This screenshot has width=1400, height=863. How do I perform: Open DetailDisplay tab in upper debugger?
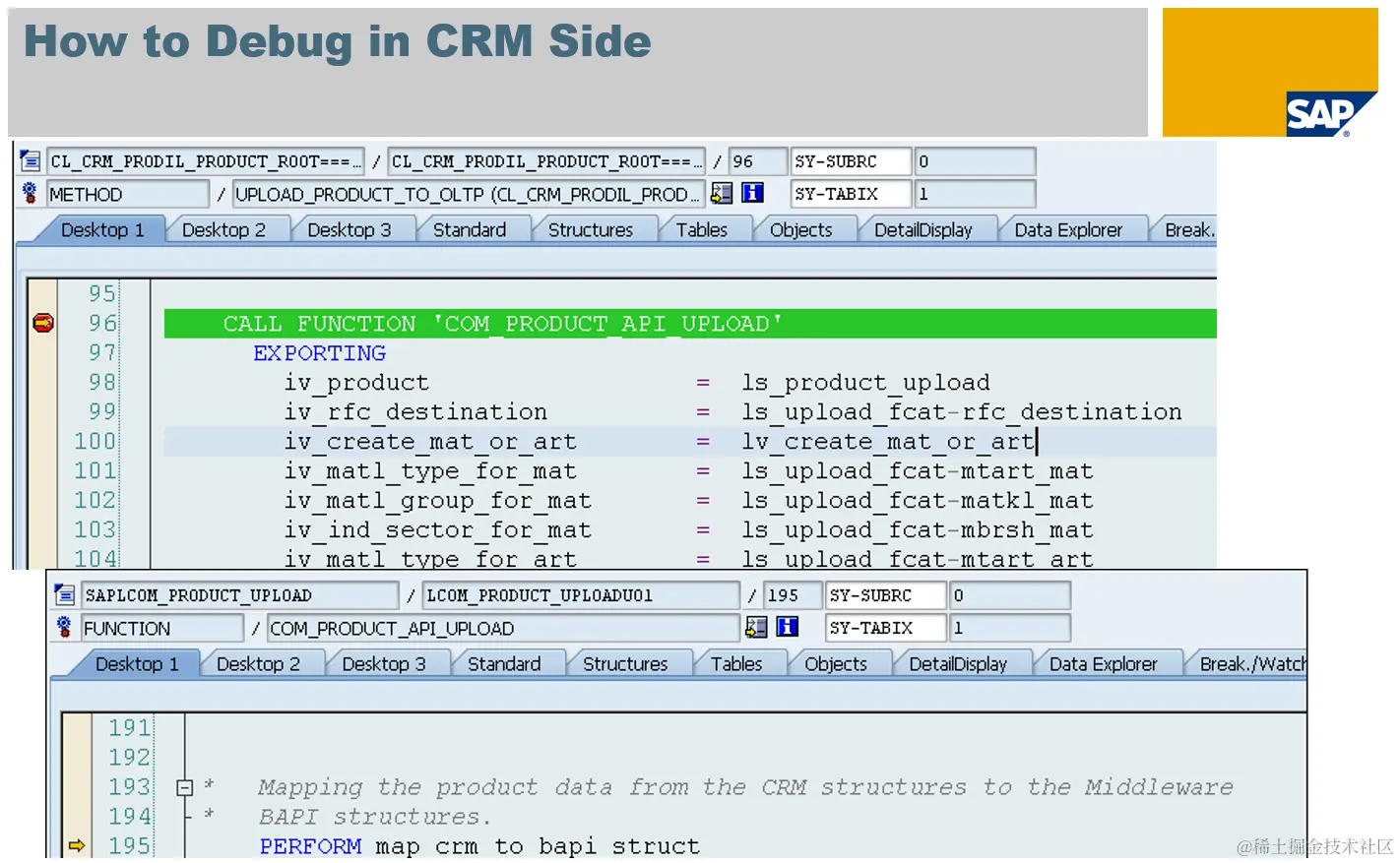[x=923, y=229]
